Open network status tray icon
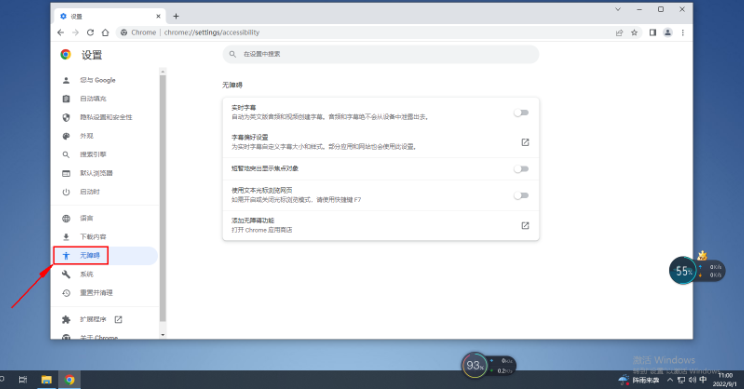 click(x=681, y=380)
